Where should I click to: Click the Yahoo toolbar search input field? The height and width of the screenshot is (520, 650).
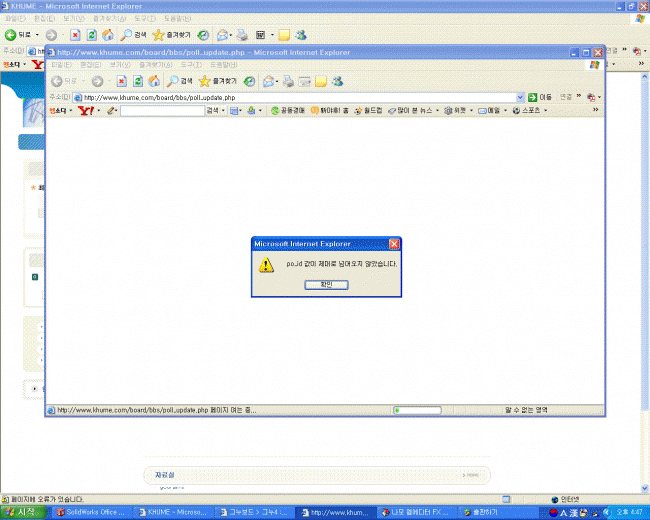point(162,111)
